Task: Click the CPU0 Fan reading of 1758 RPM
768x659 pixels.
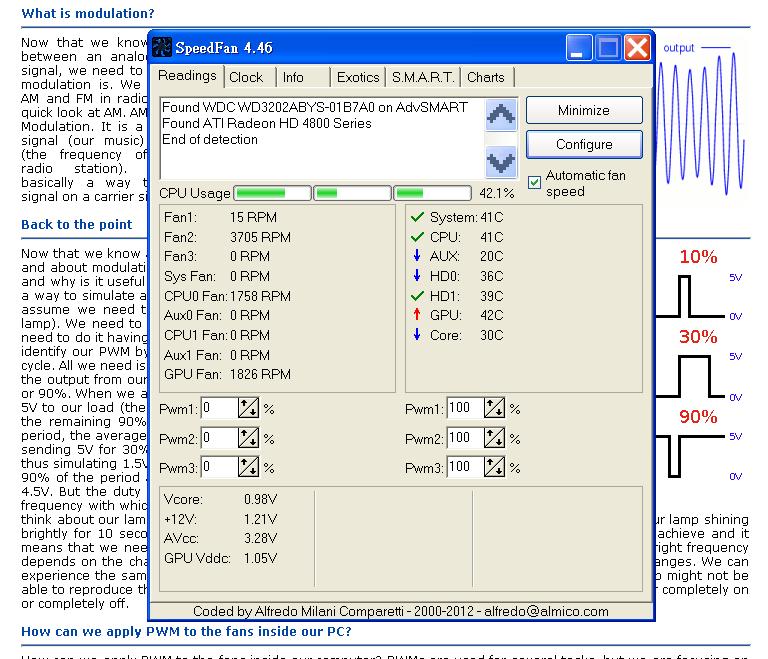Action: 260,296
